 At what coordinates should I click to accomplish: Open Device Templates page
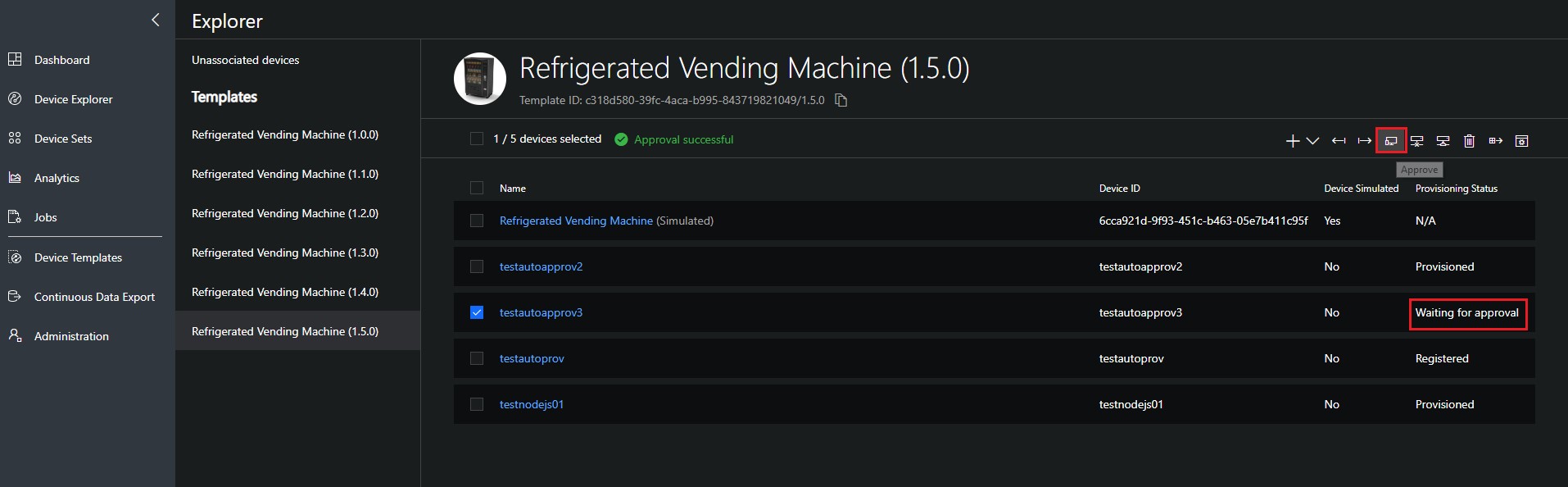pos(78,257)
